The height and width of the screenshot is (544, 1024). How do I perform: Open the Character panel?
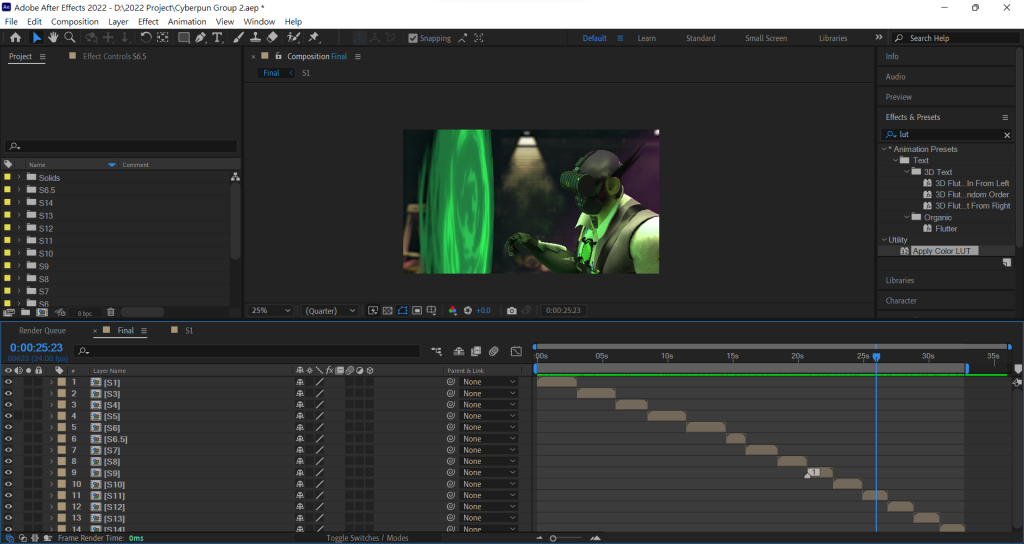point(901,300)
